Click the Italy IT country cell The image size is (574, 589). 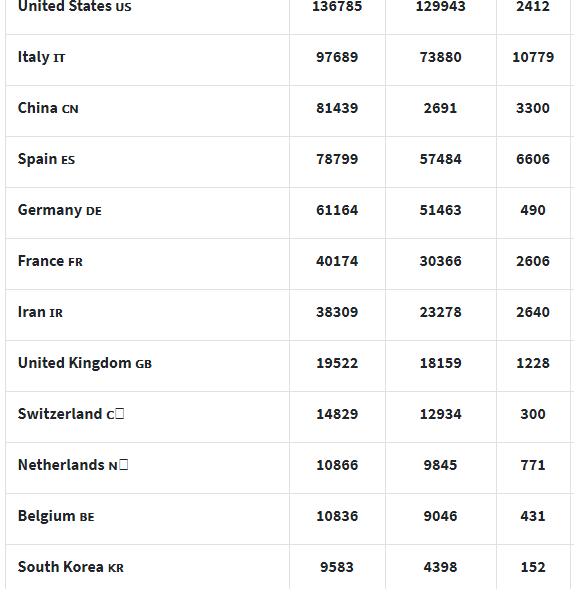[x=41, y=57]
